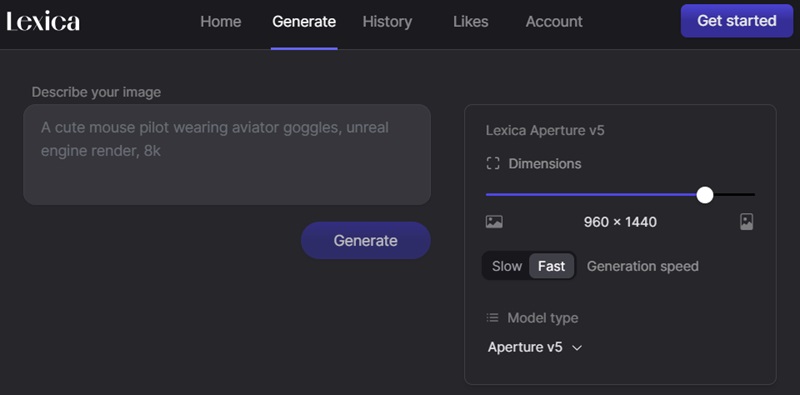Click the Get started button

(x=737, y=21)
